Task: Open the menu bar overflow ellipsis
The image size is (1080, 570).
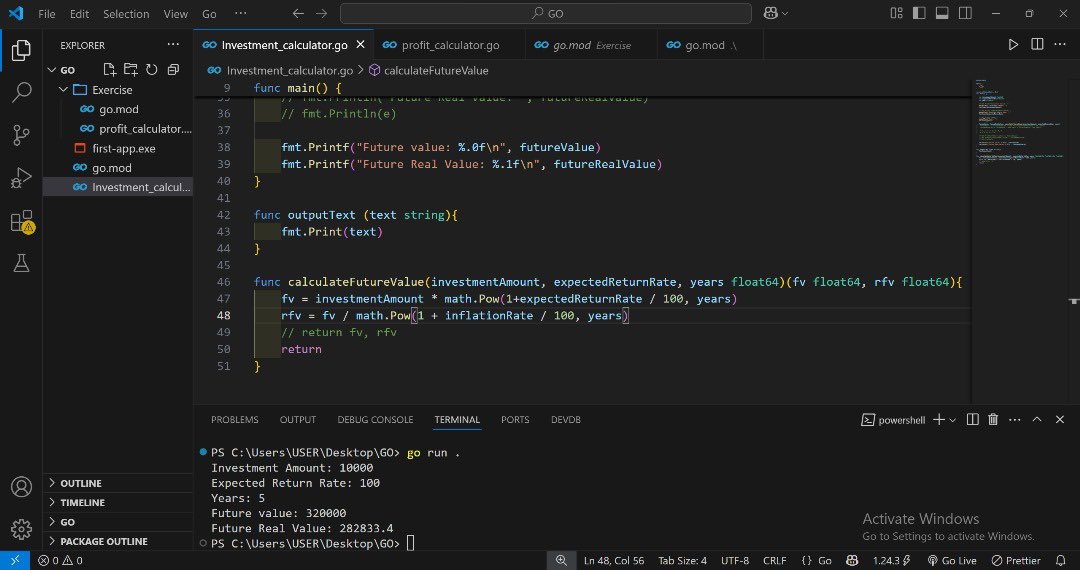Action: (x=240, y=14)
